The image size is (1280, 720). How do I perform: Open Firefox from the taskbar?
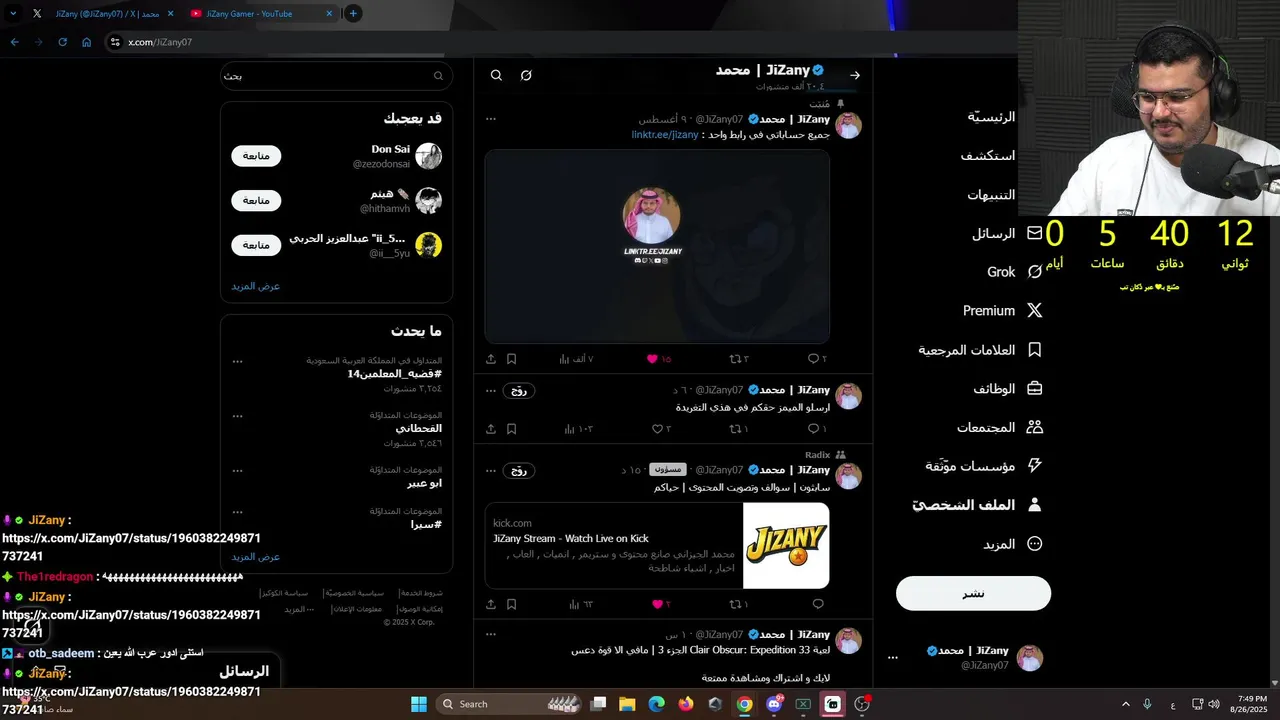(685, 704)
